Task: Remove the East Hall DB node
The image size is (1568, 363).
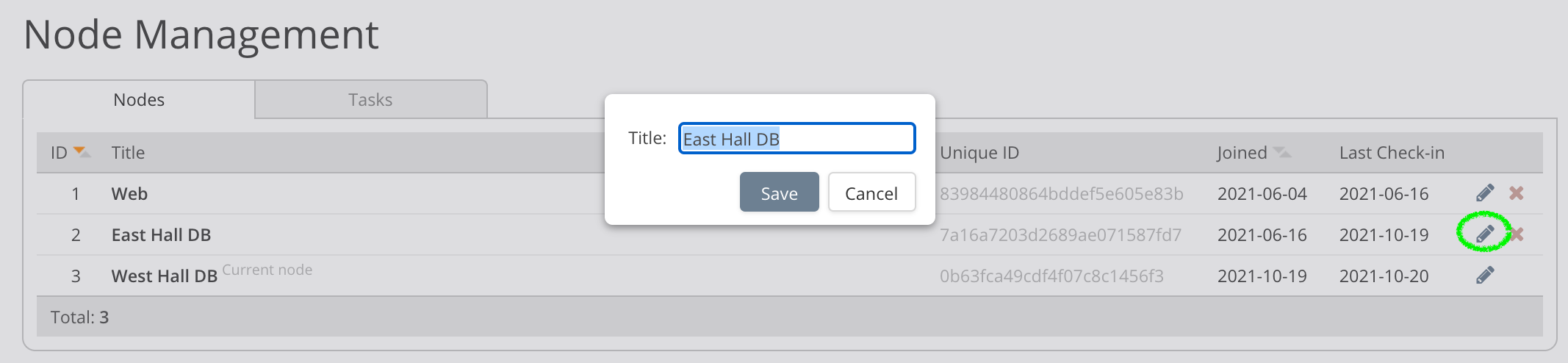Action: coord(1517,234)
